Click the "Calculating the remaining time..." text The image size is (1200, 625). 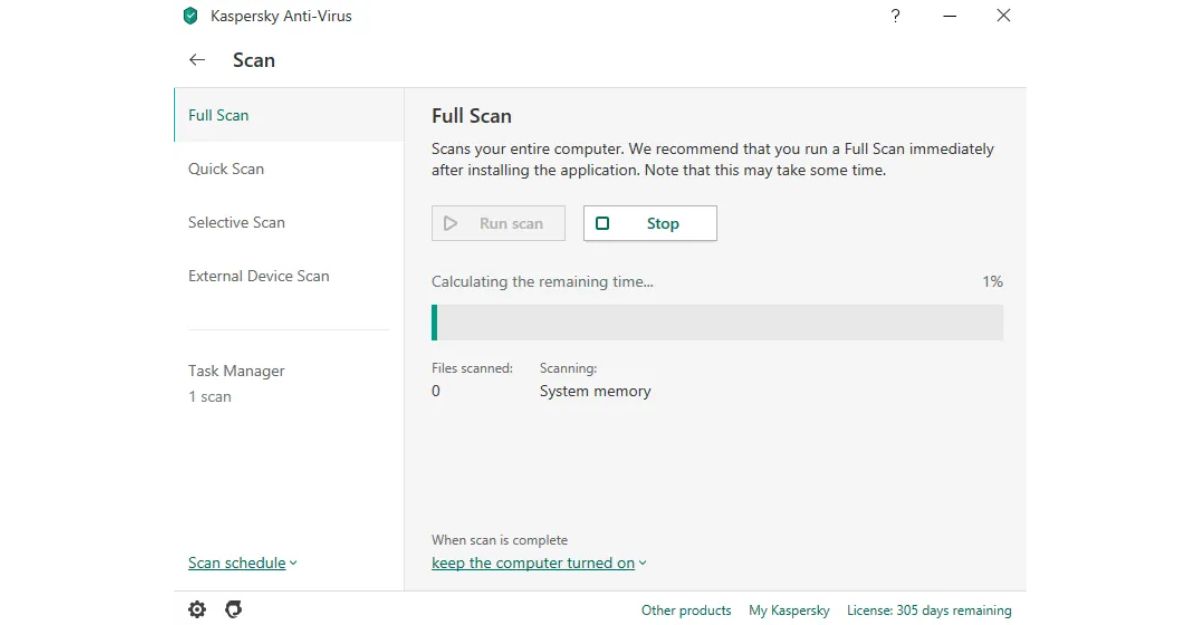[542, 282]
